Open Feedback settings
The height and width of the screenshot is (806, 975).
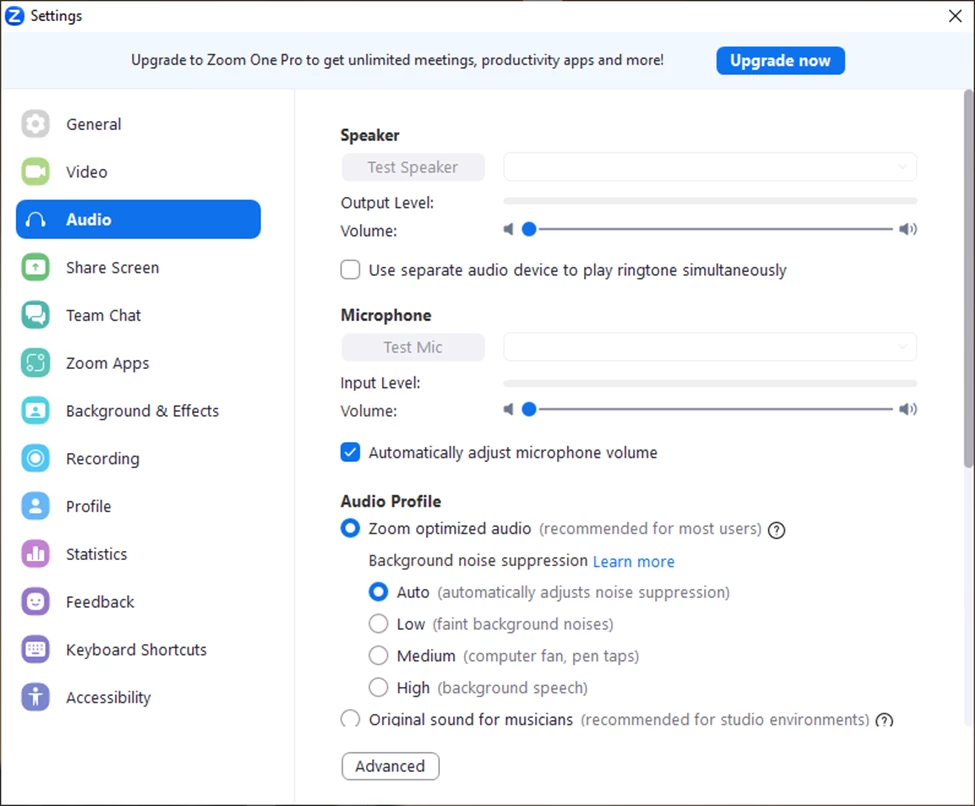pos(138,601)
